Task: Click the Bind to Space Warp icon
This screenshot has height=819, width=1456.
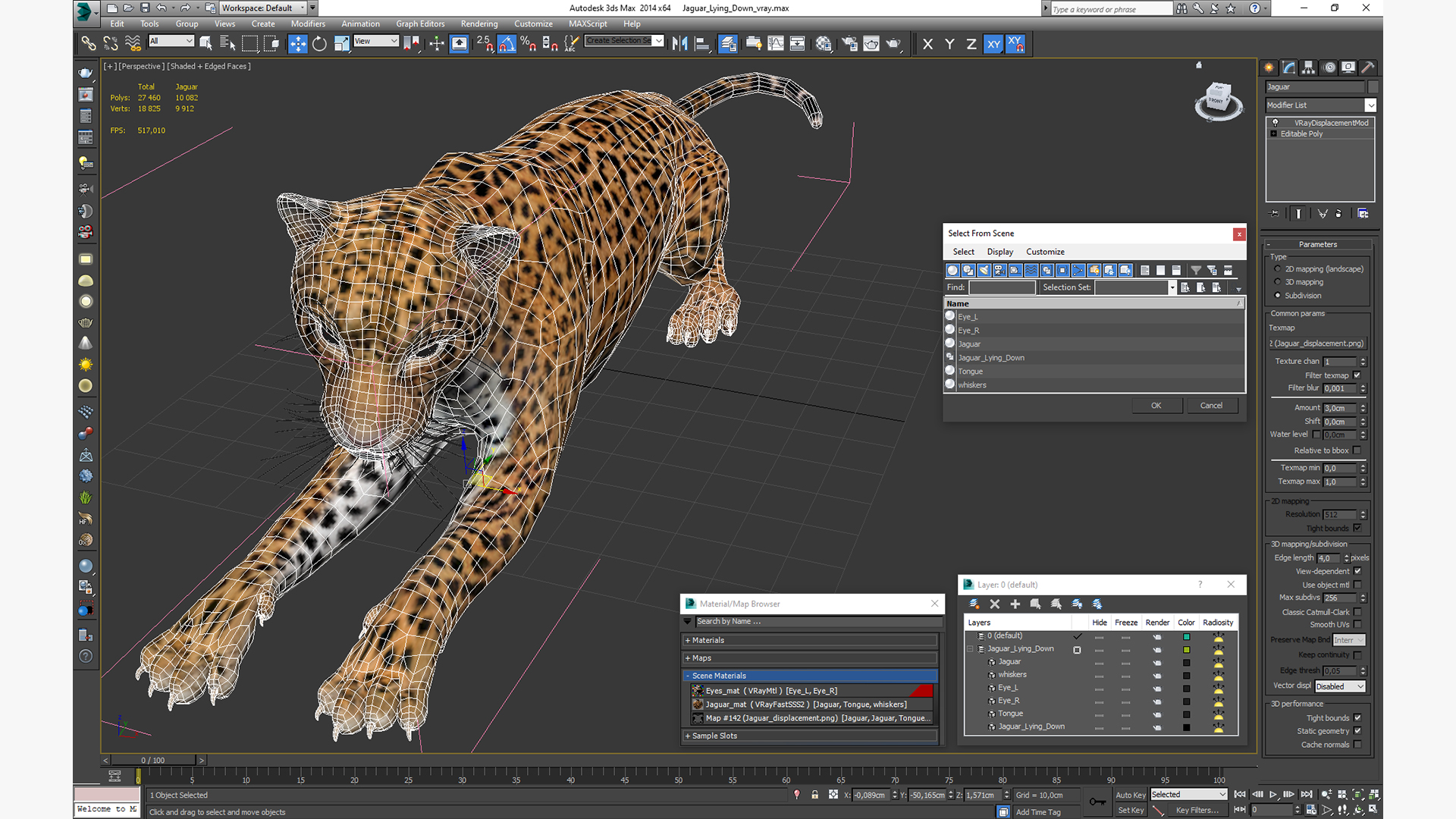Action: click(133, 44)
